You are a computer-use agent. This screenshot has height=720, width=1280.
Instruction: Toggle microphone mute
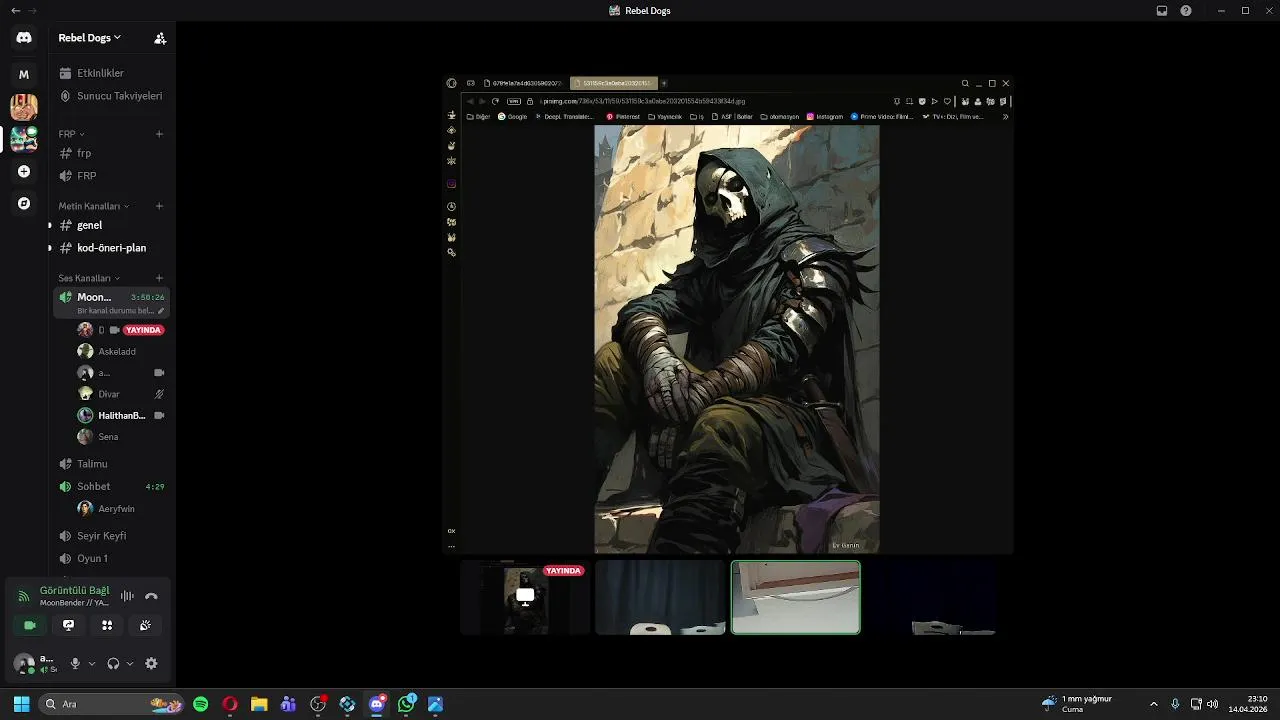pyautogui.click(x=75, y=664)
